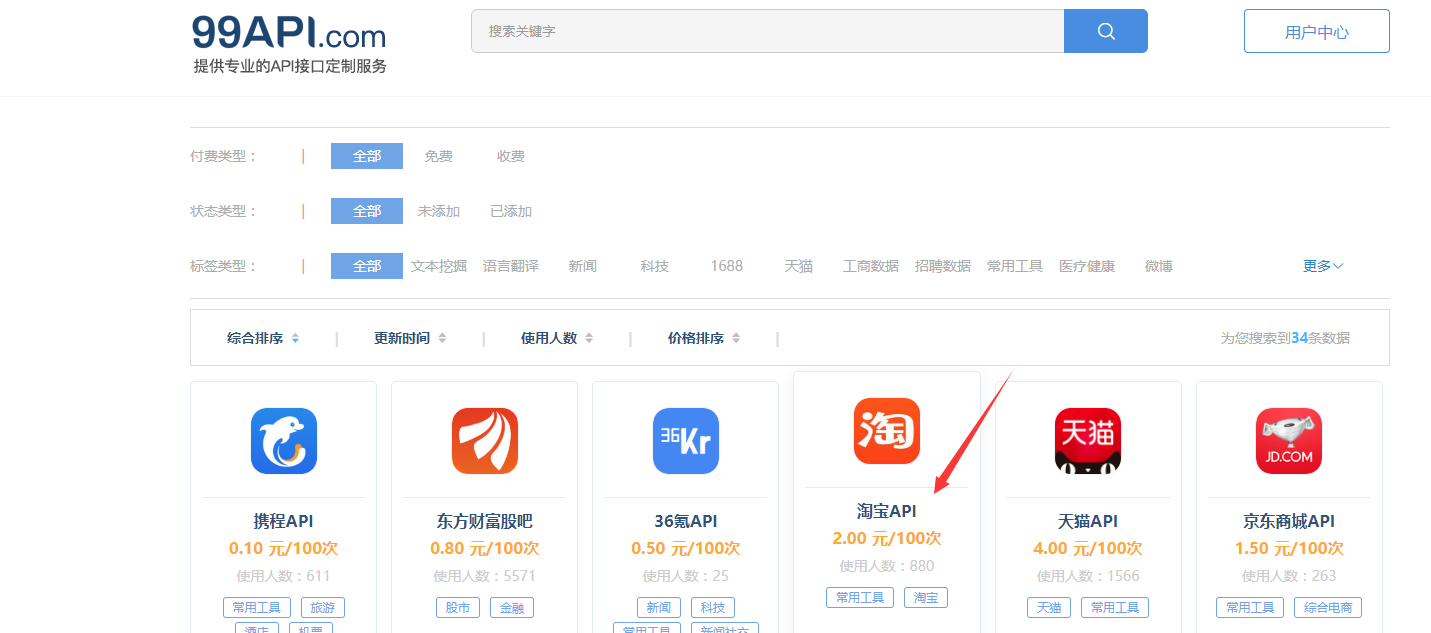Viewport: 1431px width, 633px height.
Task: Click 金融 tag on 东方财富股吧 card
Action: point(512,607)
